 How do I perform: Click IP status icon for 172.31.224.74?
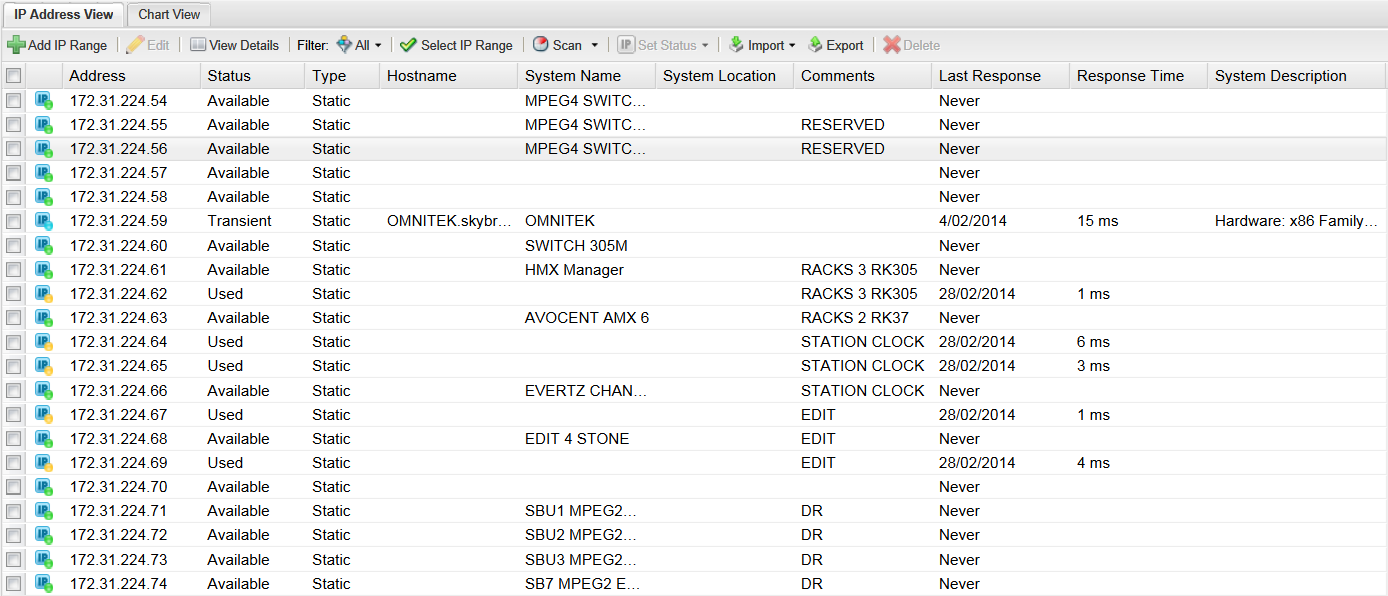44,584
